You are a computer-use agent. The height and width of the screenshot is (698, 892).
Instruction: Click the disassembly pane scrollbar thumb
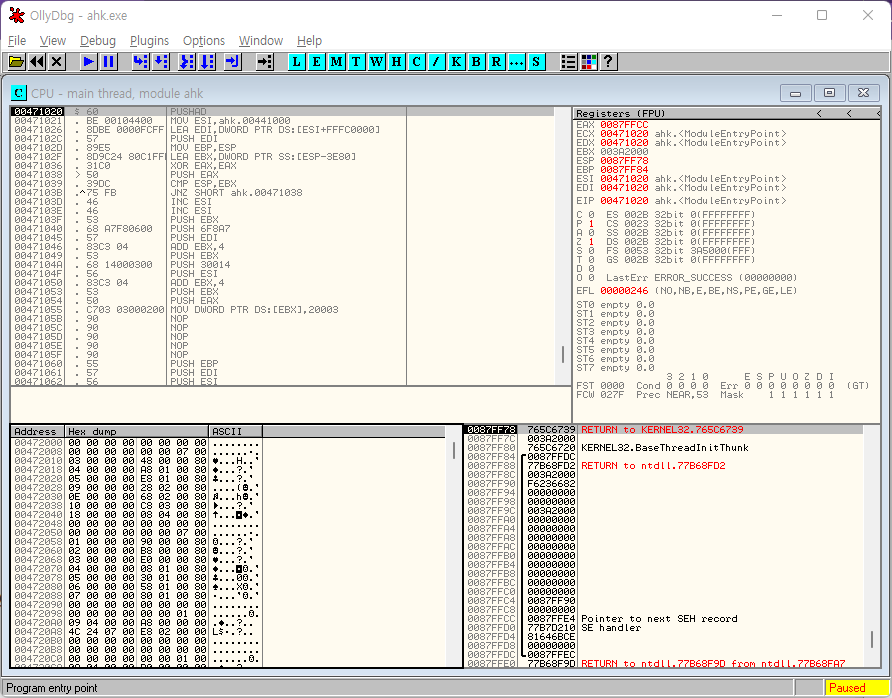point(563,354)
